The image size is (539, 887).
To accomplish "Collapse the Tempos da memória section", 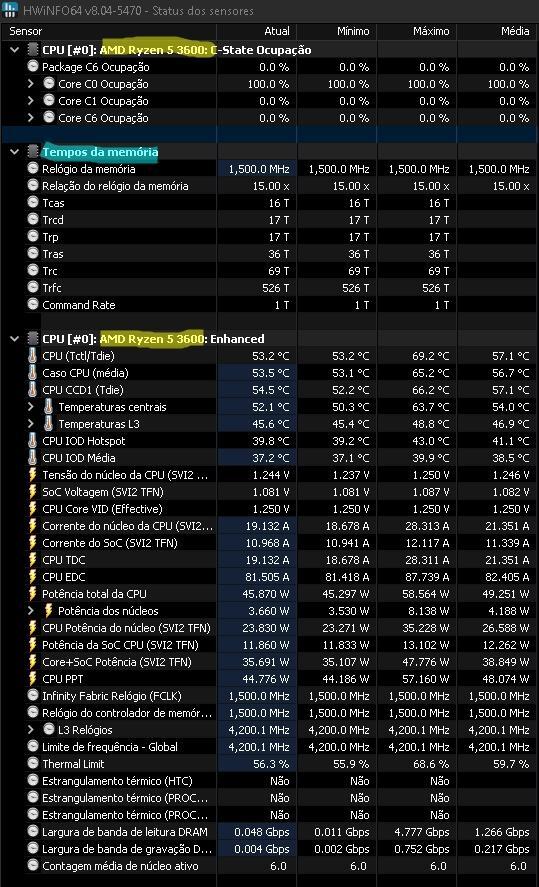I will [x=15, y=152].
